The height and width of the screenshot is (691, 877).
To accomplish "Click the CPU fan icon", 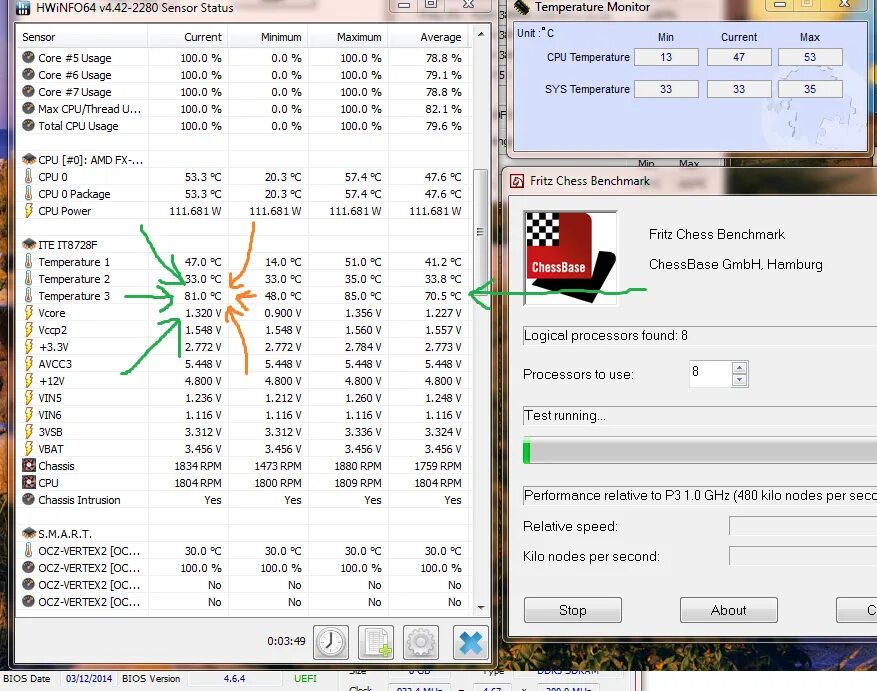I will 29,482.
